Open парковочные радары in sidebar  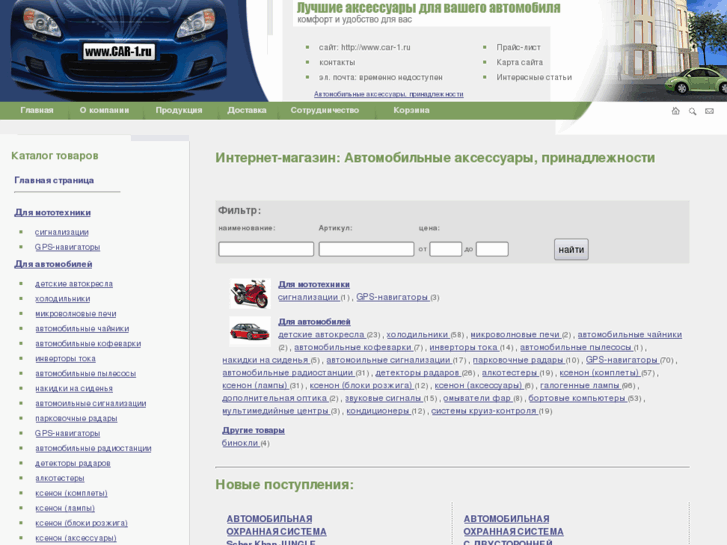(76, 418)
